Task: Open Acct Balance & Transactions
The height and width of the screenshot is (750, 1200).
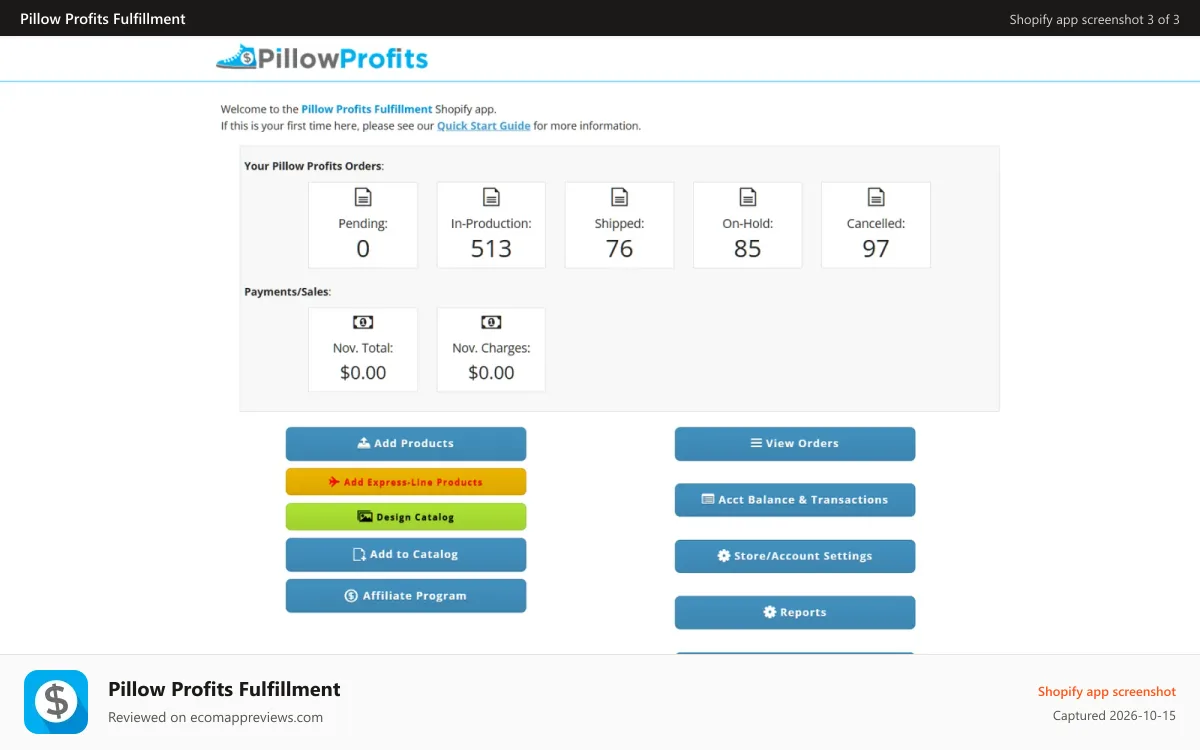Action: pyautogui.click(x=795, y=500)
